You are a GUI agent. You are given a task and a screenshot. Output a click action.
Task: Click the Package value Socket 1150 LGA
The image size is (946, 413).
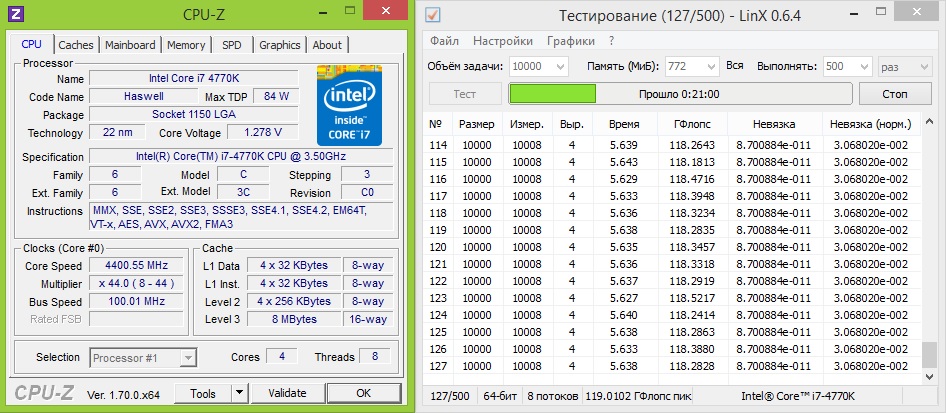pos(194,115)
